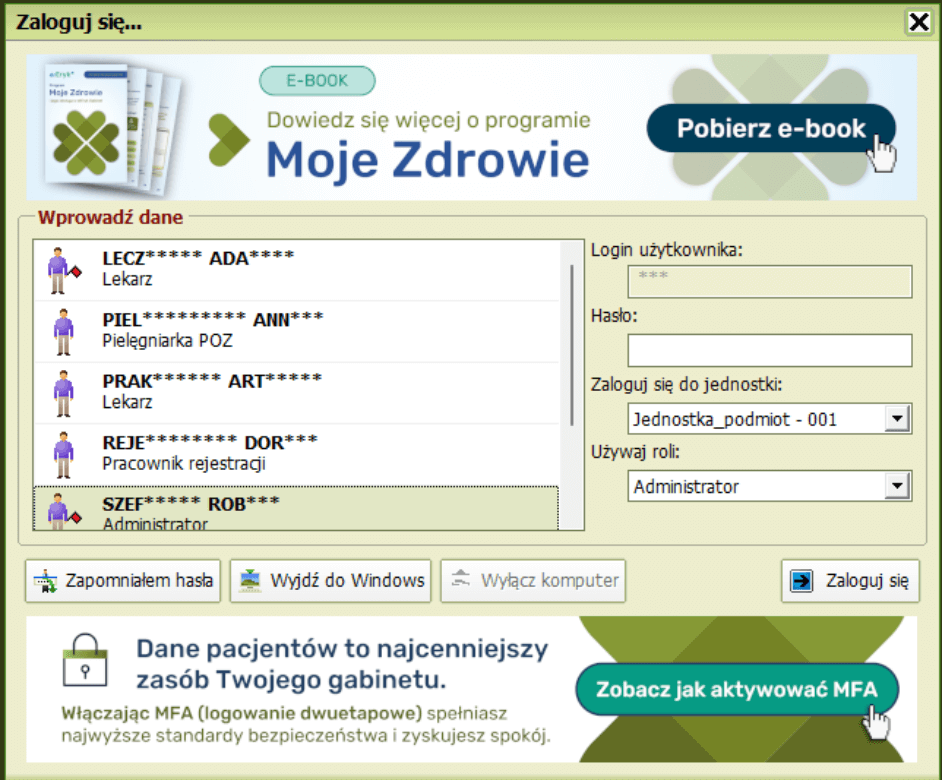Click the arrow icon on Zaloguj się
Screen dimensions: 942x780
[x=801, y=580]
